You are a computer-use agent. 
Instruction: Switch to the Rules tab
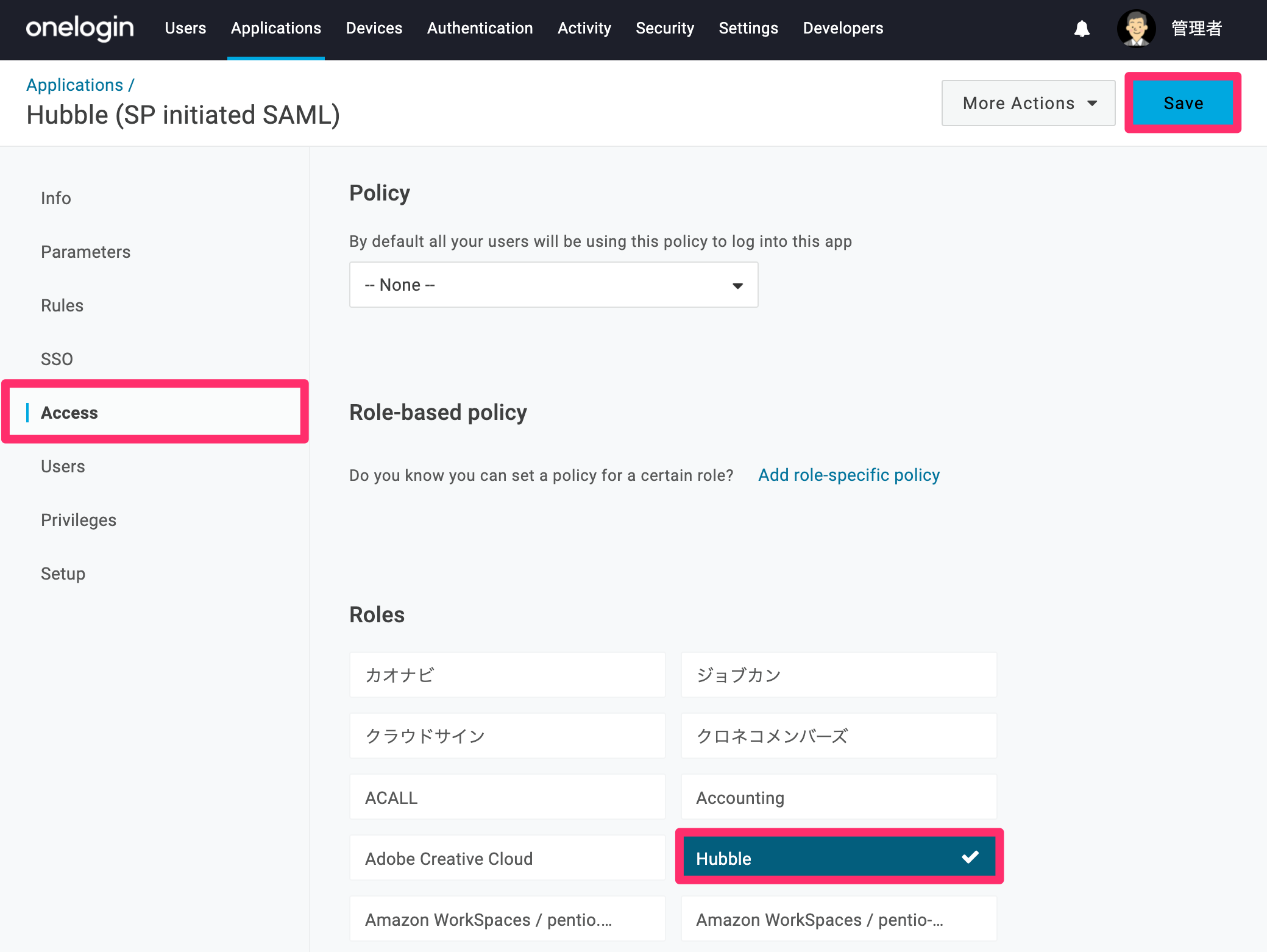pyautogui.click(x=62, y=305)
